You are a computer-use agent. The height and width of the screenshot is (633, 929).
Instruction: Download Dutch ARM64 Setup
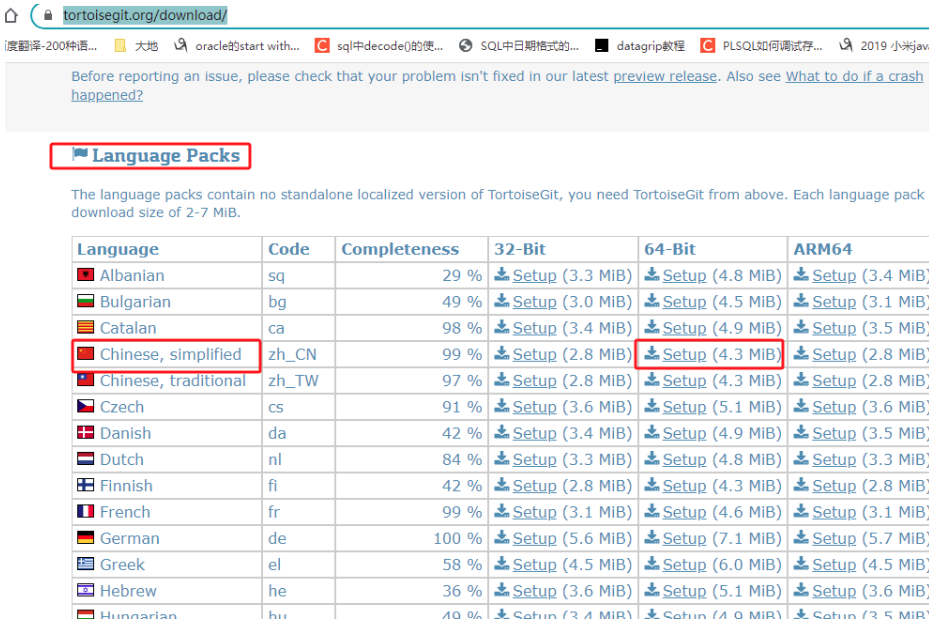click(x=834, y=459)
